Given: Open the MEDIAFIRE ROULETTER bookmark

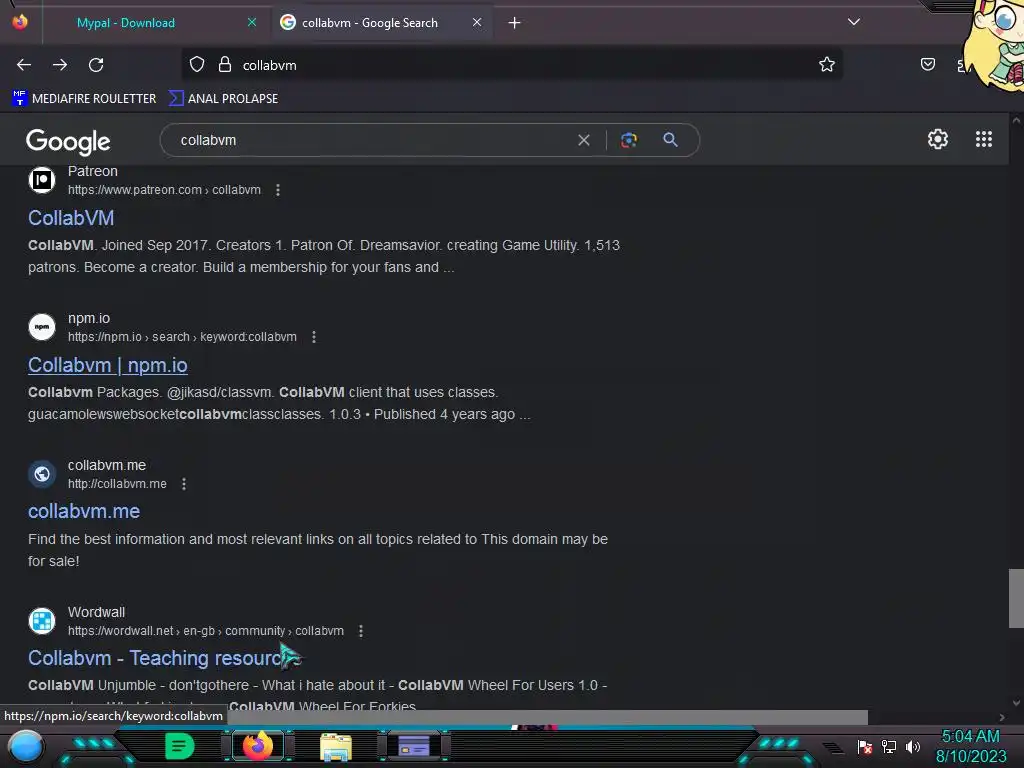Looking at the screenshot, I should [84, 99].
